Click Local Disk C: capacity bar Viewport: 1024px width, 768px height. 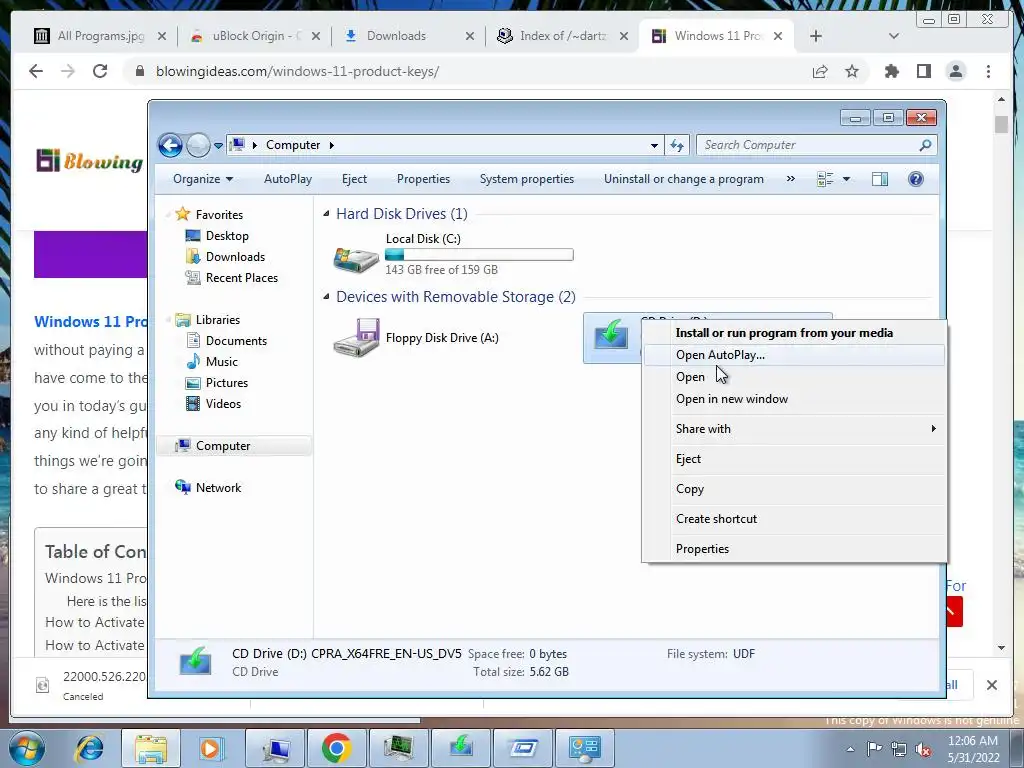click(x=479, y=255)
